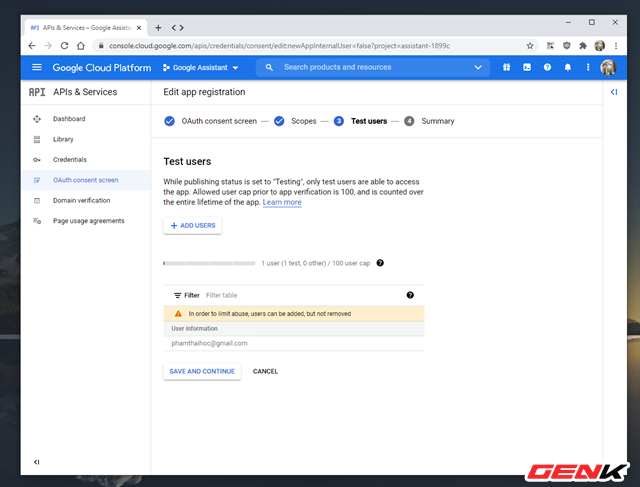Go back with browser back arrow
Screen dimensions: 640x487
(x=32, y=46)
